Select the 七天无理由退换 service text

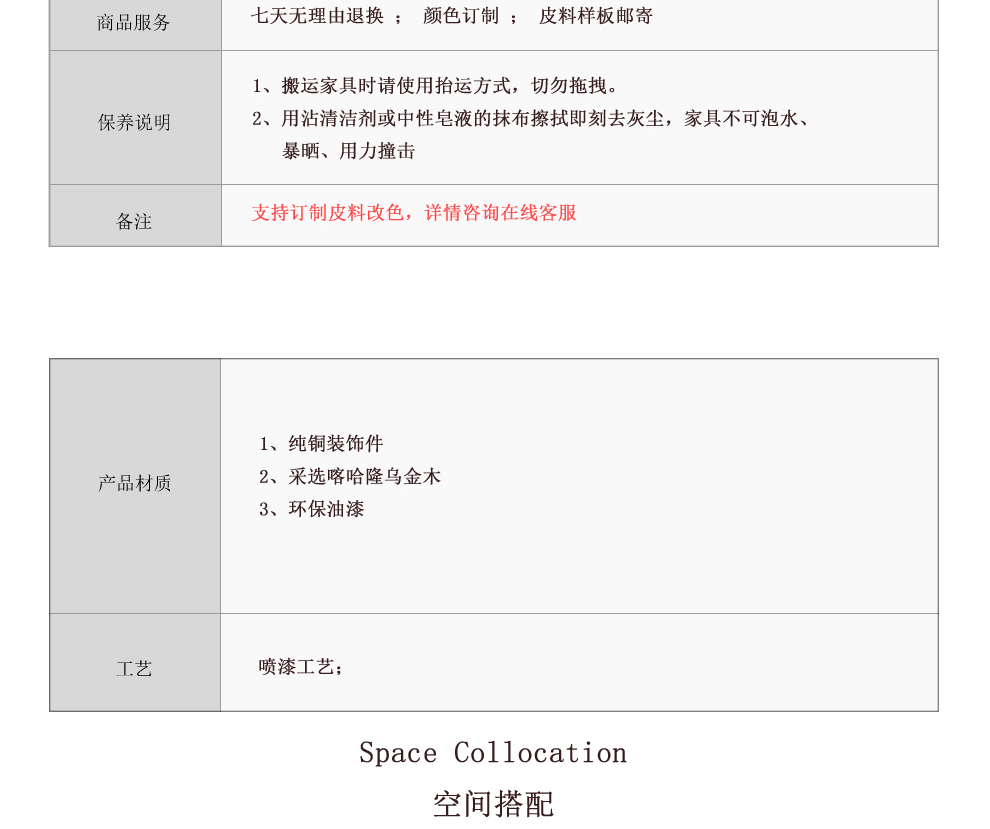pos(317,16)
